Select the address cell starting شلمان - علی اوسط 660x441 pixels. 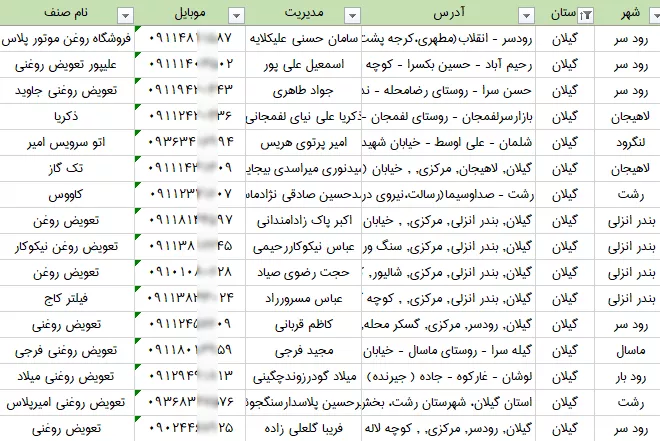pyautogui.click(x=449, y=143)
